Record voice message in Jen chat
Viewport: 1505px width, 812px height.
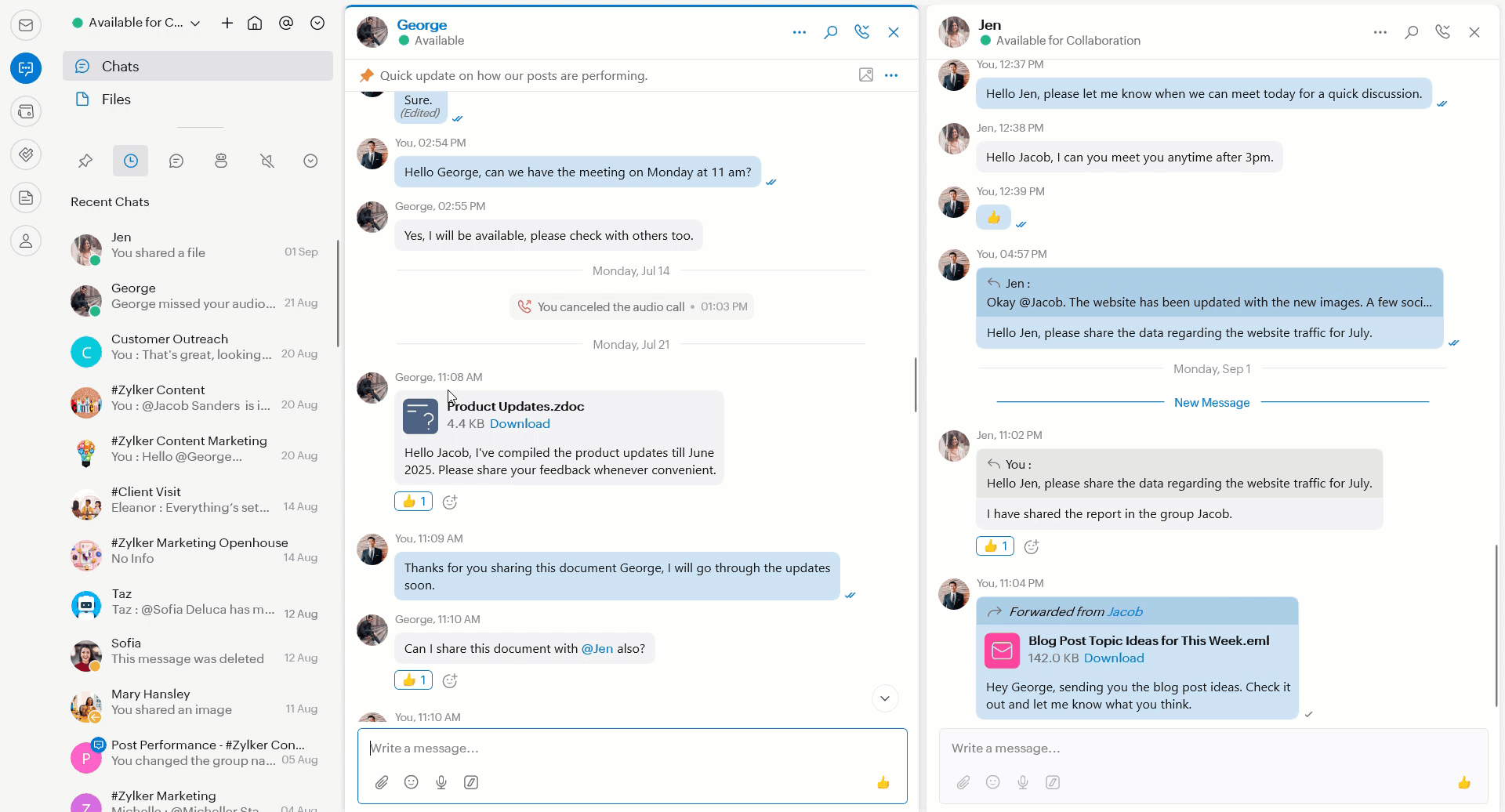click(1023, 782)
